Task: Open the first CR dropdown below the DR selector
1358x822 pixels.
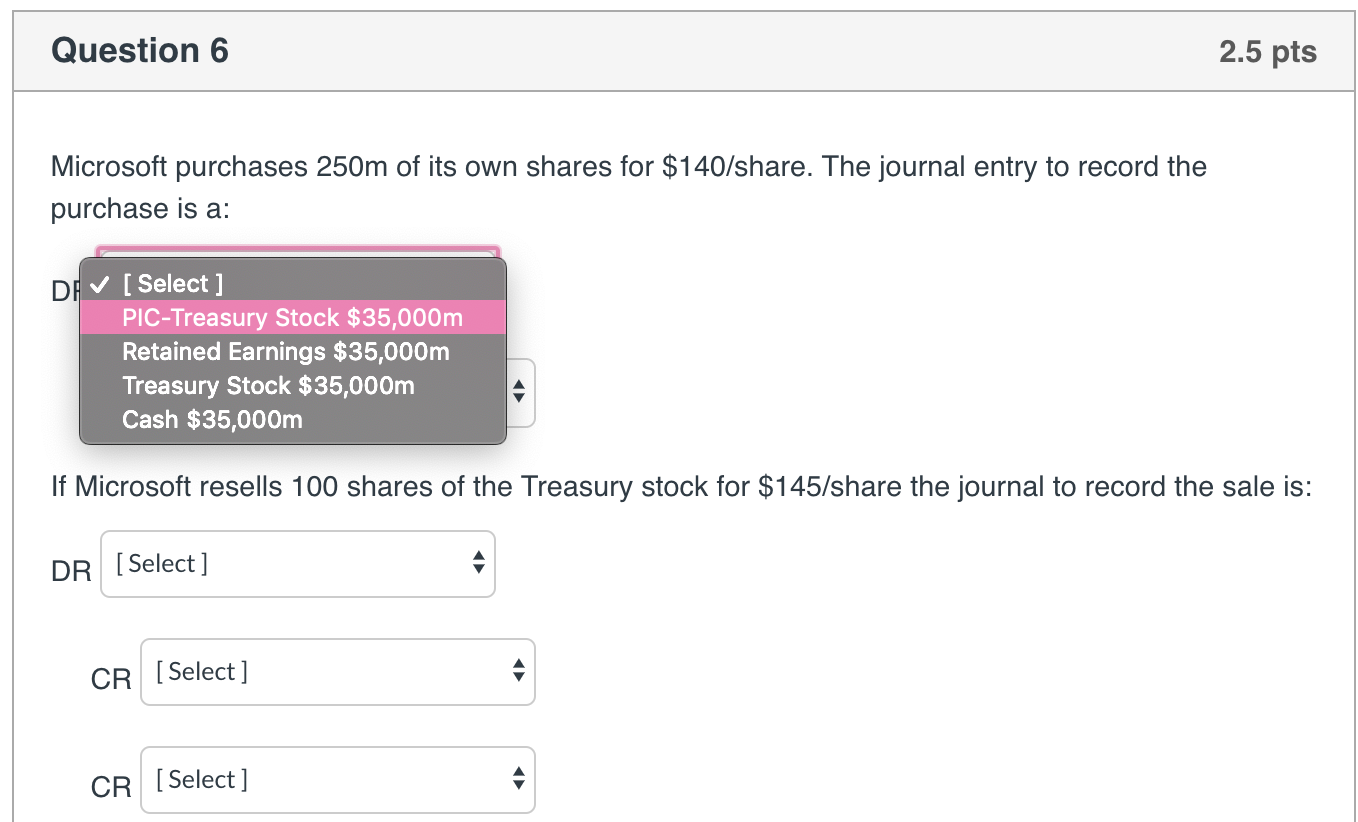Action: pos(337,671)
